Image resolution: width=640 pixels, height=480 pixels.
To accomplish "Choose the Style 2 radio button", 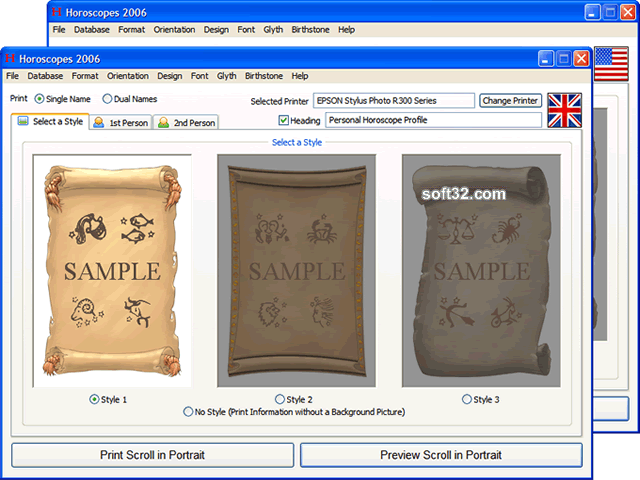I will click(x=280, y=399).
